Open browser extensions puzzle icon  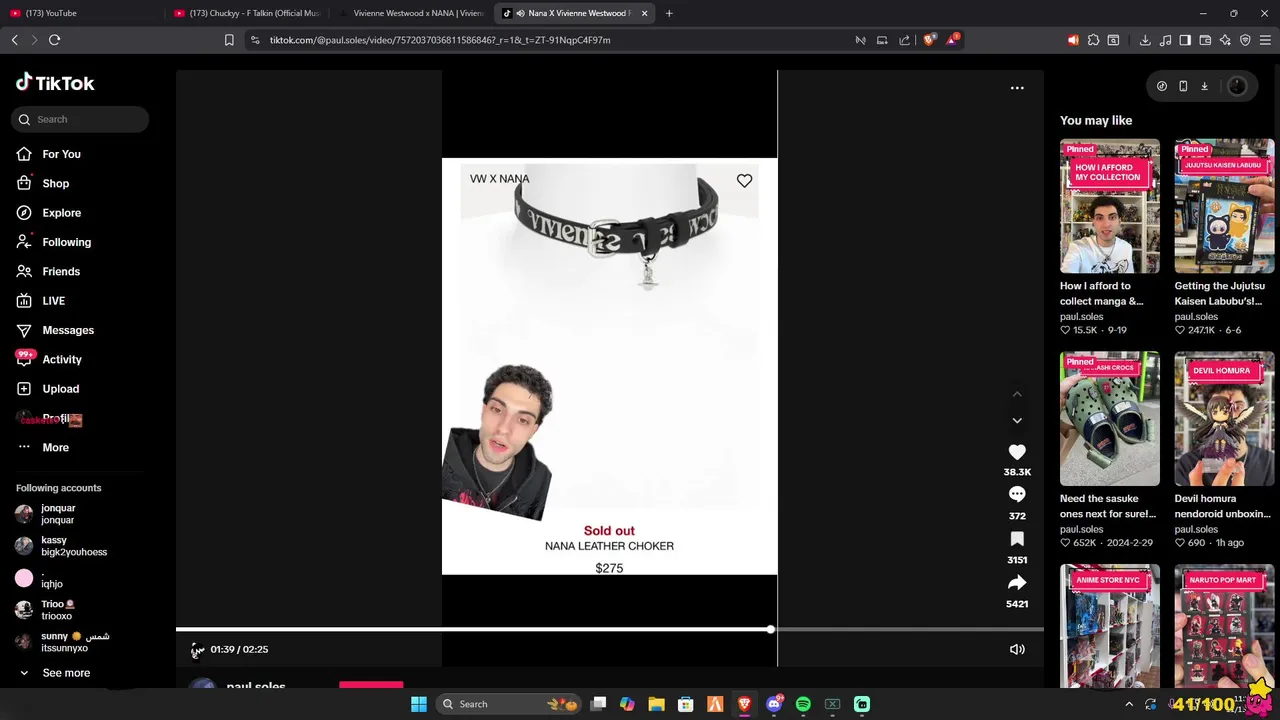pos(1093,40)
